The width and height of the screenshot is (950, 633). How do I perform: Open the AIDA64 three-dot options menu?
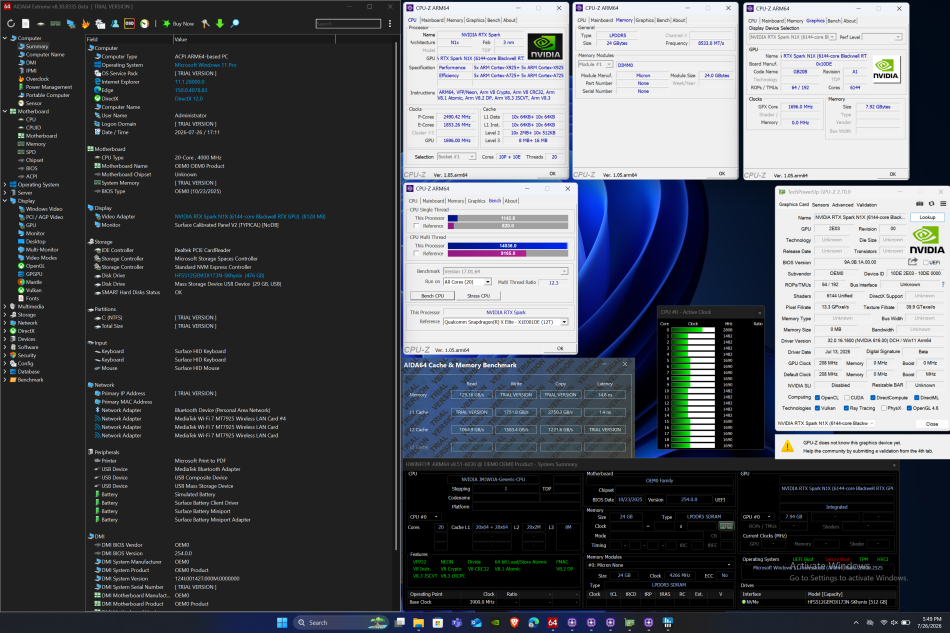pos(390,24)
